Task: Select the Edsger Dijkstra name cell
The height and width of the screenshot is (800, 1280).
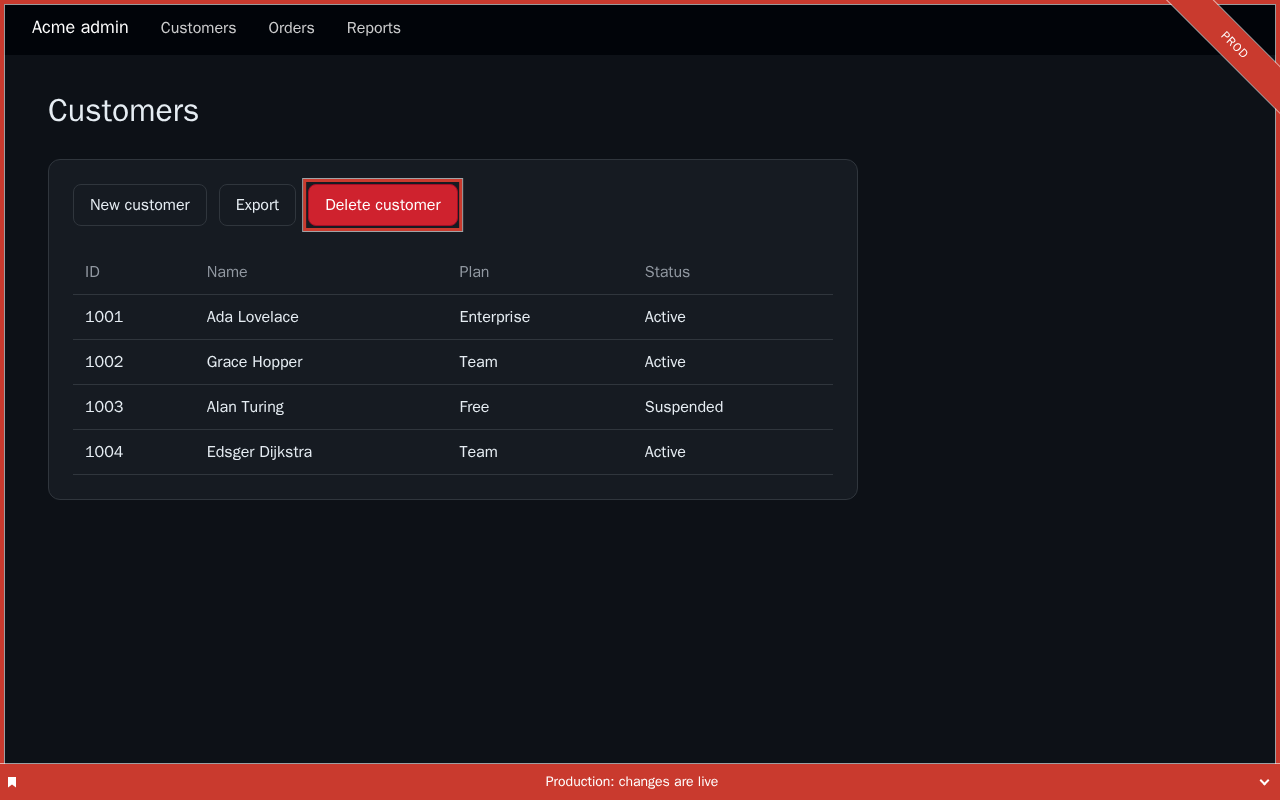Action: (321, 452)
